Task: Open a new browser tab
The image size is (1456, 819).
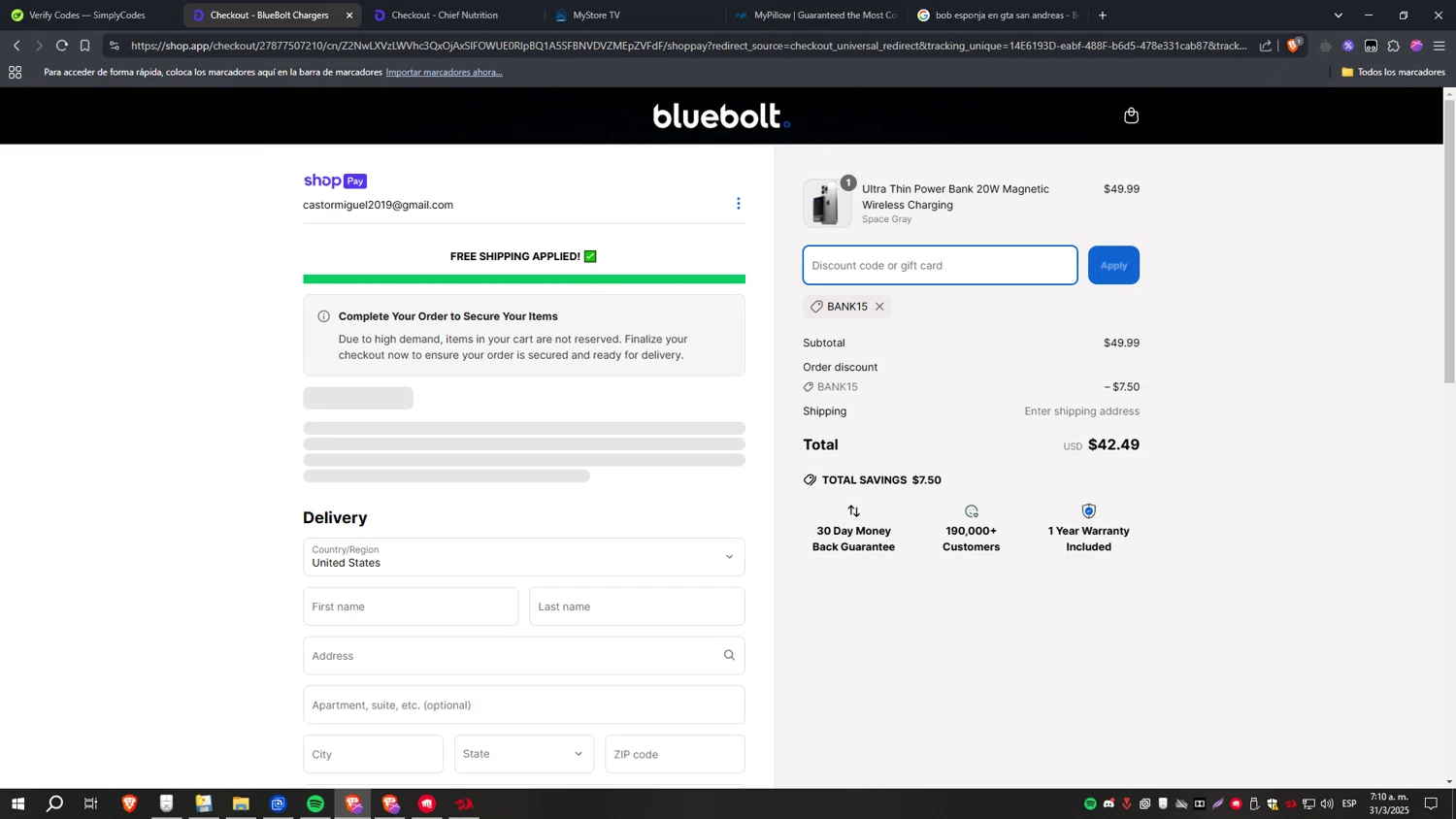Action: click(x=1103, y=16)
